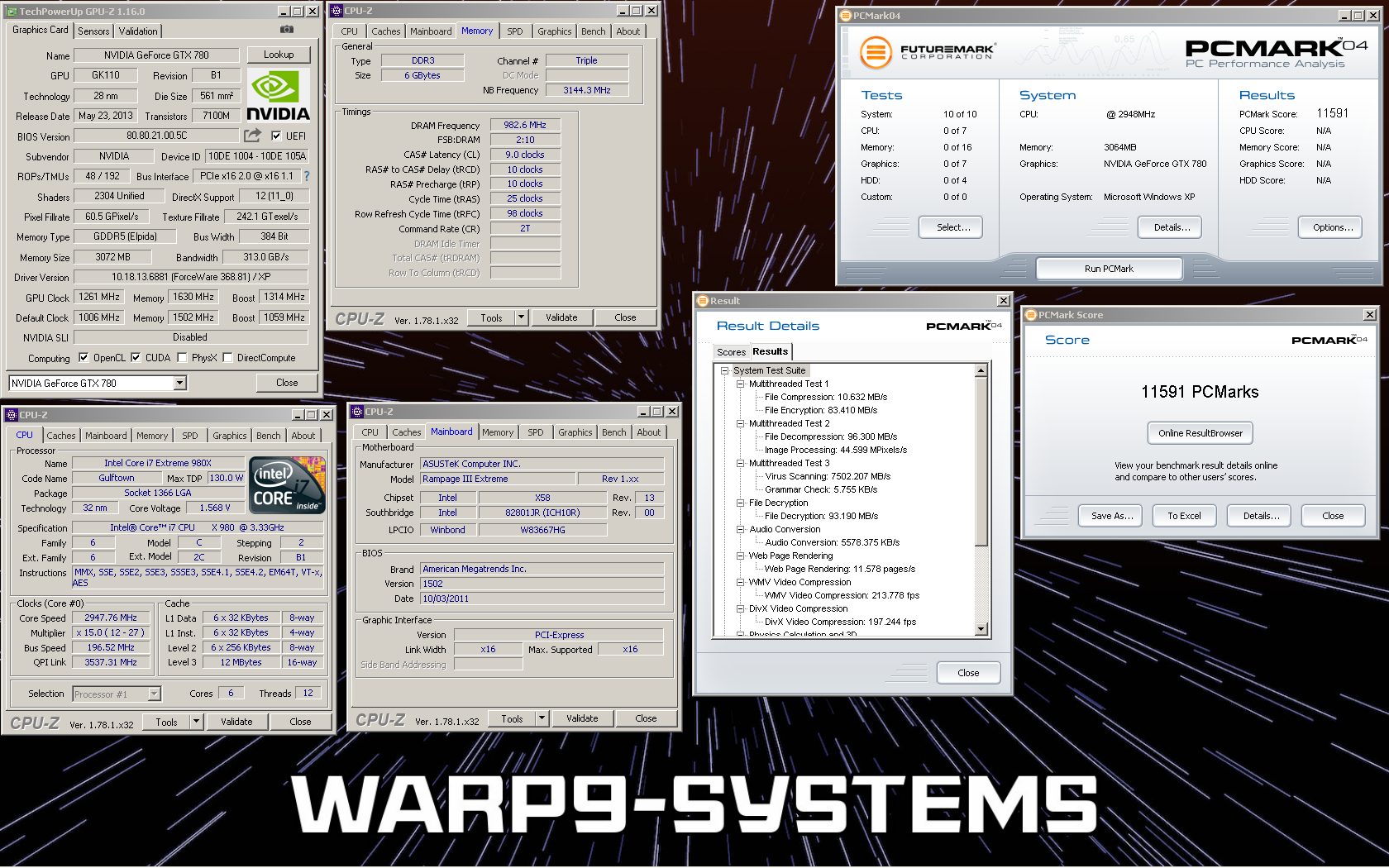Click the Save As... button
The height and width of the screenshot is (868, 1389).
(1112, 516)
